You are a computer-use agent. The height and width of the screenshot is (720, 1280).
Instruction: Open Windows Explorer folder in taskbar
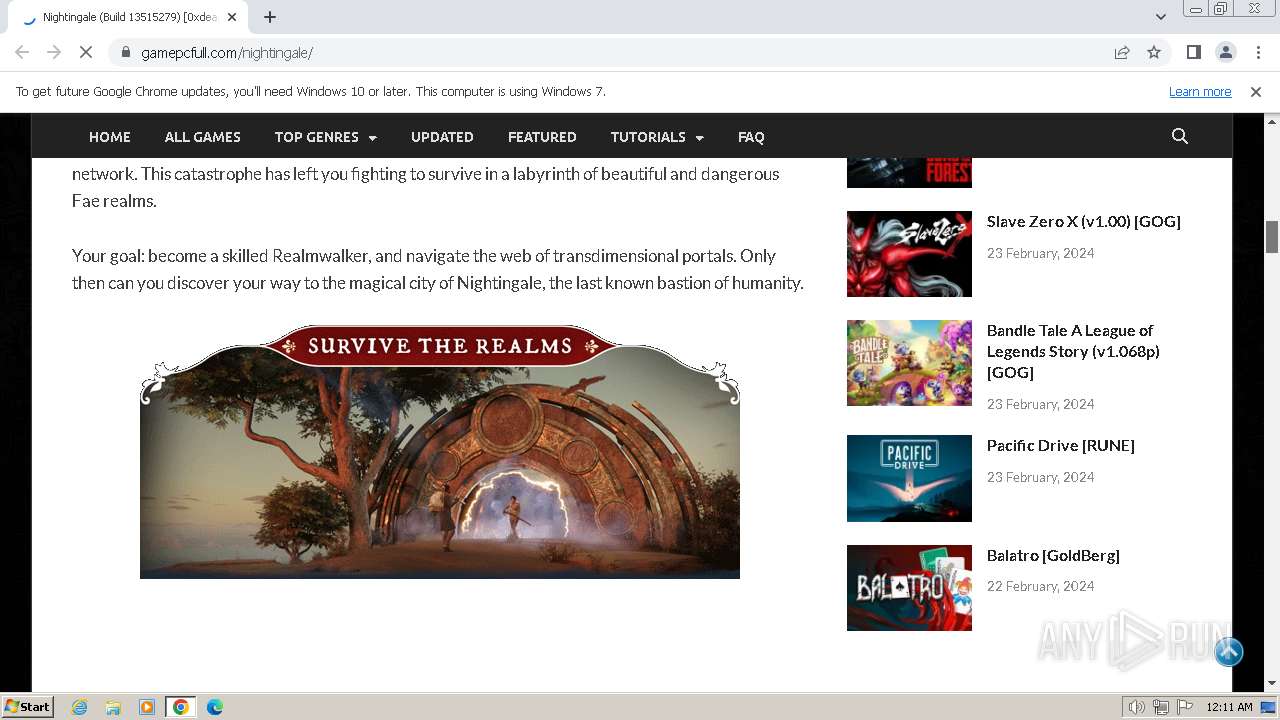coord(113,707)
